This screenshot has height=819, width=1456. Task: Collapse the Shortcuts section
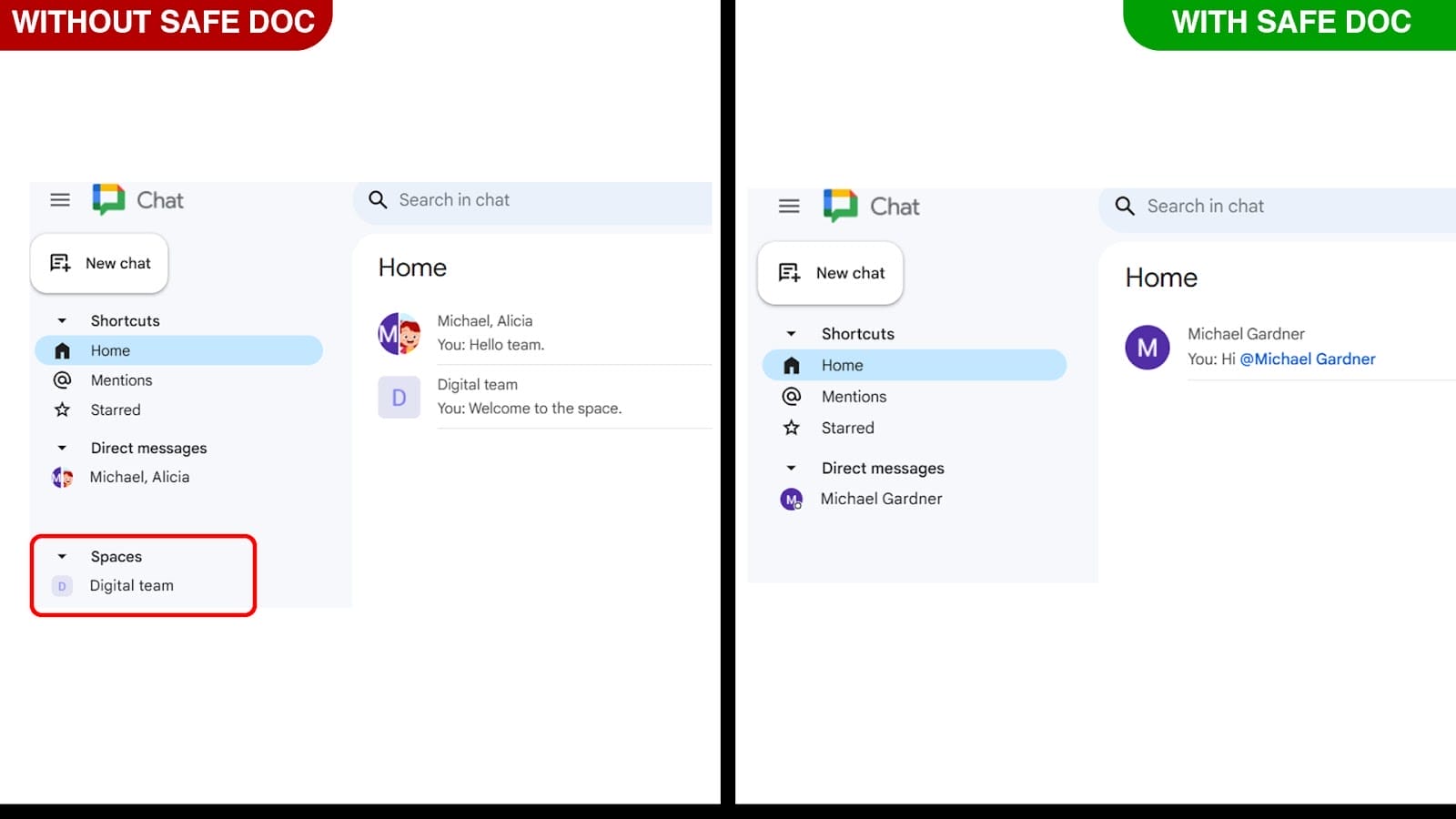tap(61, 320)
